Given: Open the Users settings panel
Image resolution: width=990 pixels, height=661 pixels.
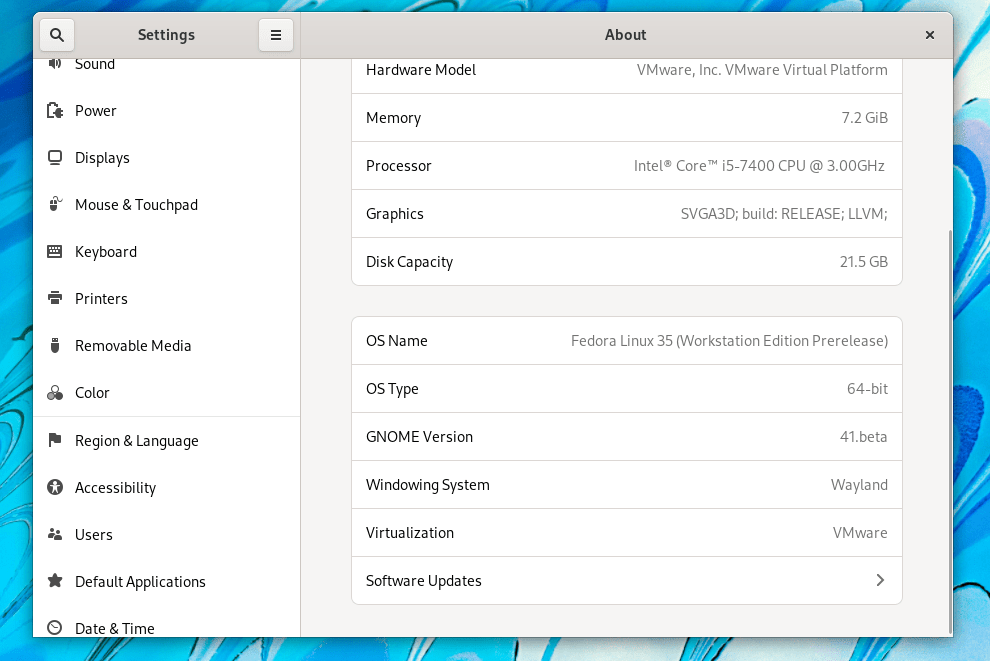Looking at the screenshot, I should click(94, 535).
